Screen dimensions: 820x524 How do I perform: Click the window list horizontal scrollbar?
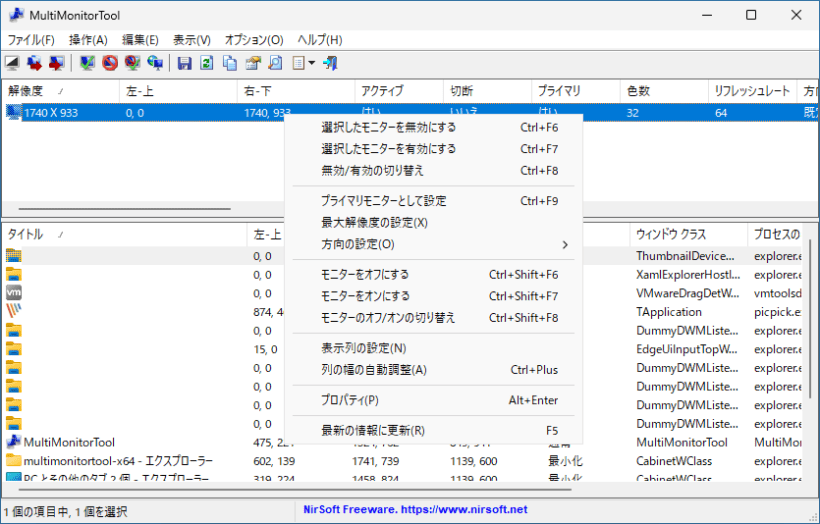(x=295, y=490)
